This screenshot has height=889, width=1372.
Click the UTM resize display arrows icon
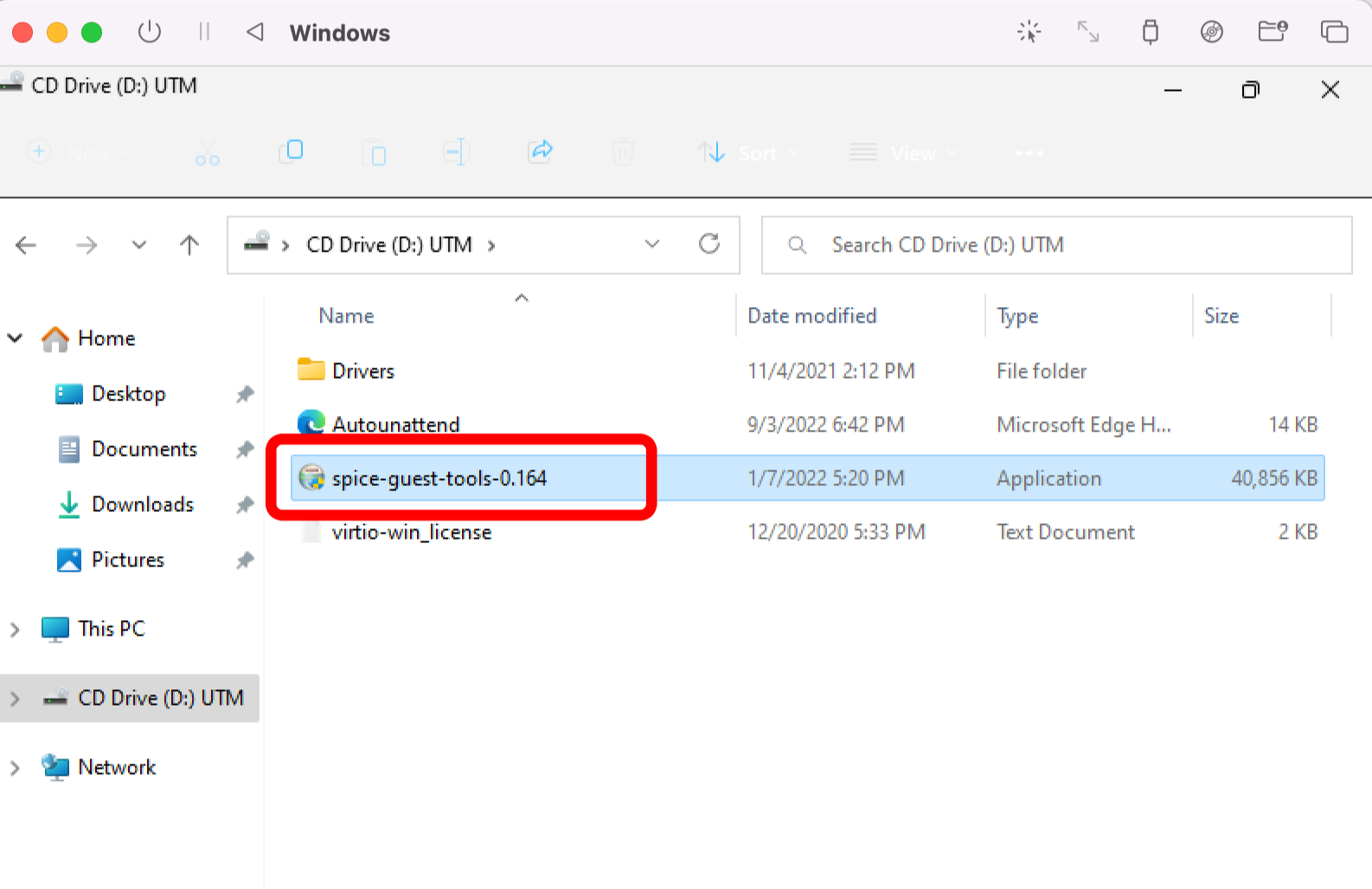[1087, 32]
